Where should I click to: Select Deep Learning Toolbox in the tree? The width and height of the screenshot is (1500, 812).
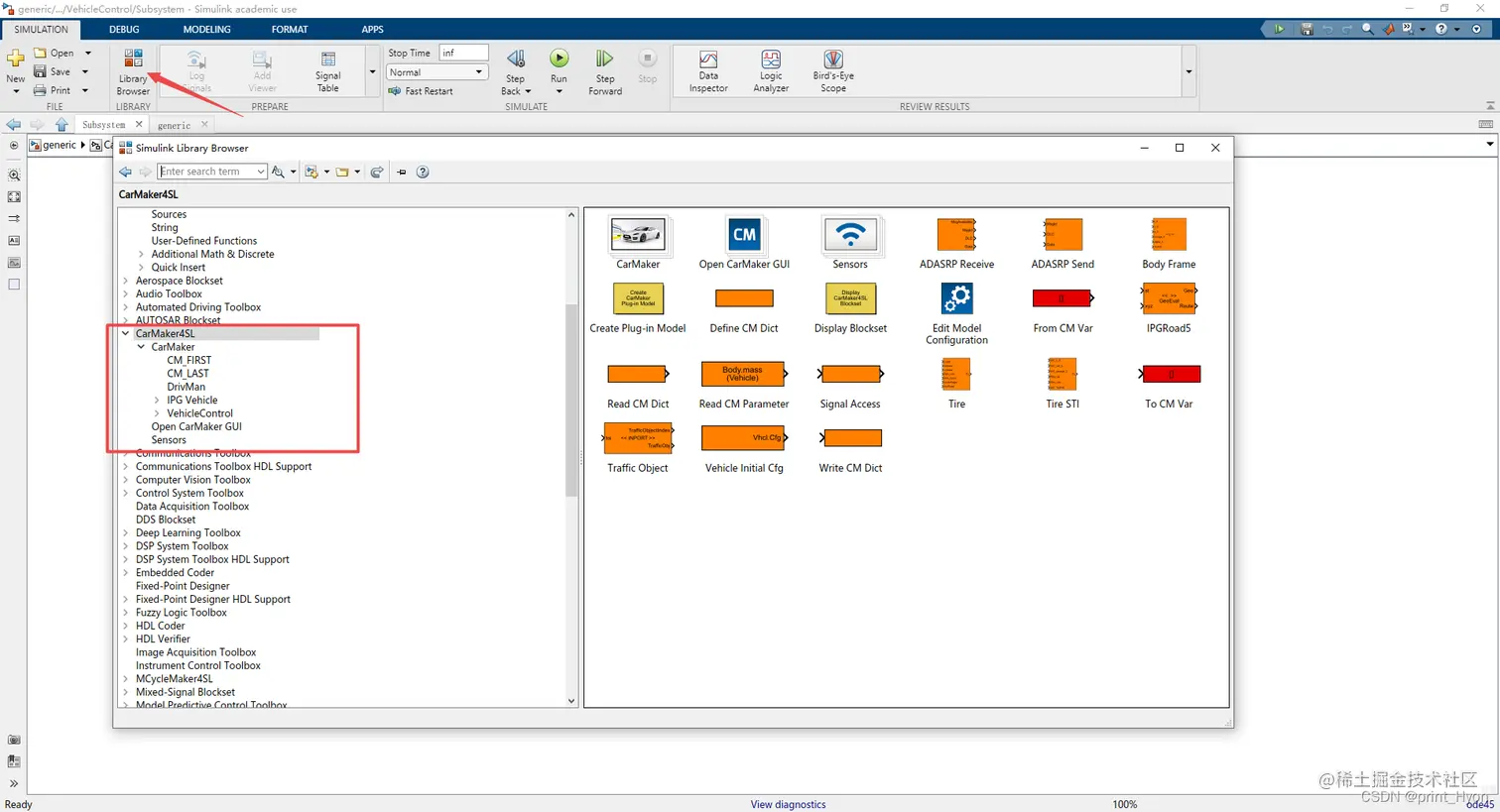click(188, 533)
